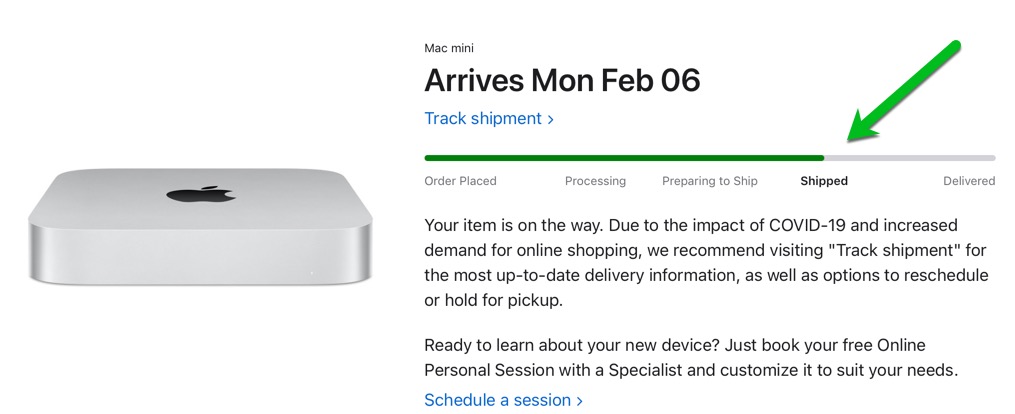Click the small Mac mini product label
Screen dimensions: 1015x414
click(x=449, y=47)
